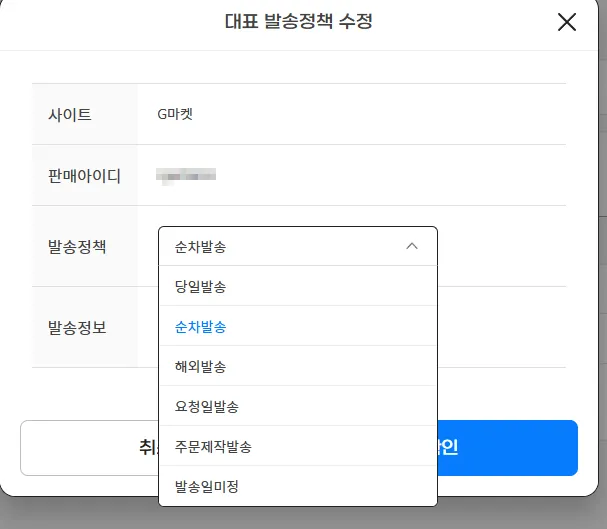Select 당일발송 from the dropdown list
Viewport: 607px width, 529px height.
[x=201, y=287]
